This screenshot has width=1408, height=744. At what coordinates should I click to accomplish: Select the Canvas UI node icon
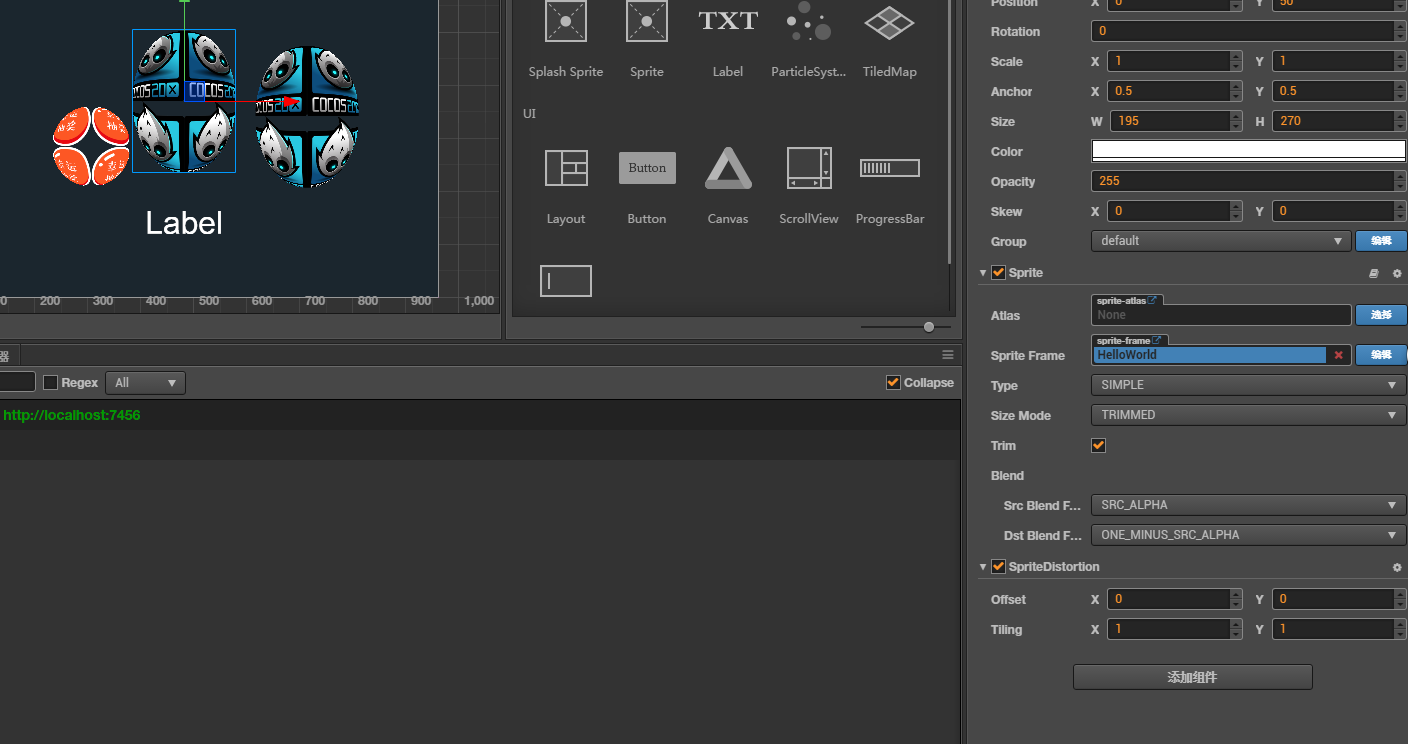coord(728,168)
